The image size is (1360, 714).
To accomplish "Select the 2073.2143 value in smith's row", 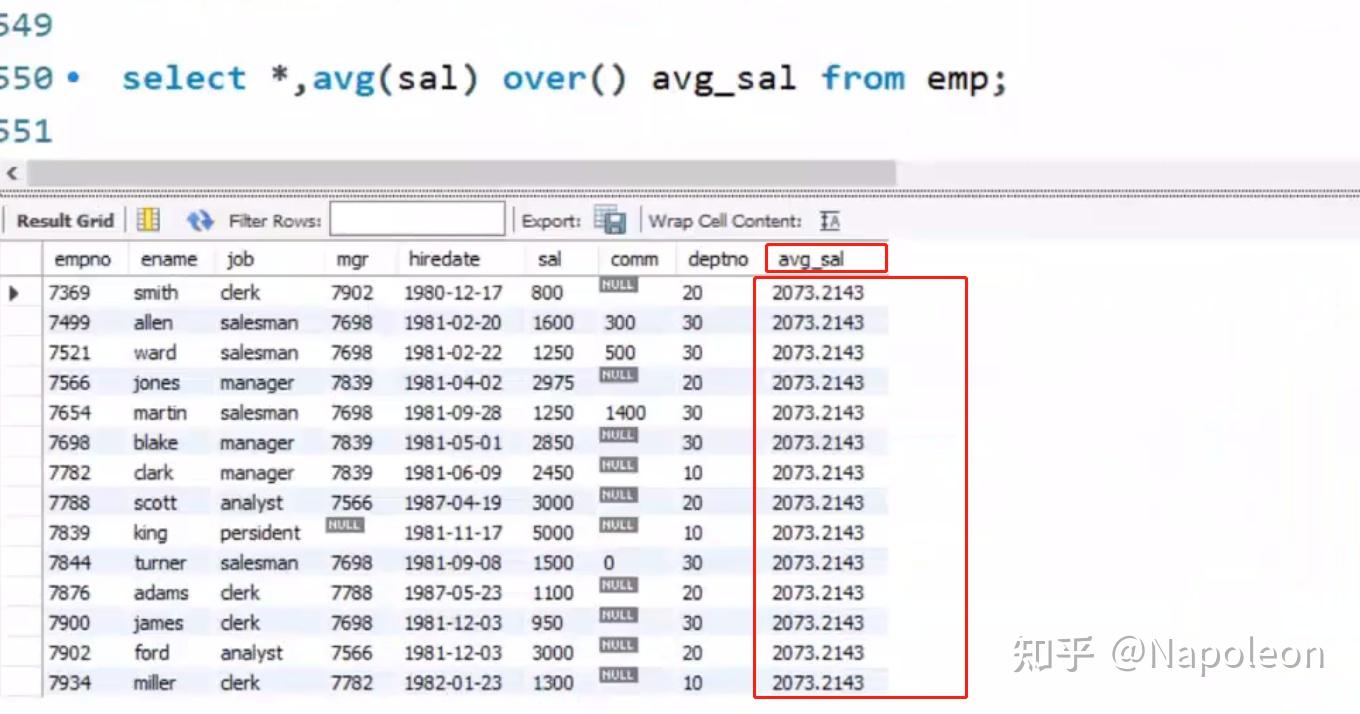I will pos(816,293).
